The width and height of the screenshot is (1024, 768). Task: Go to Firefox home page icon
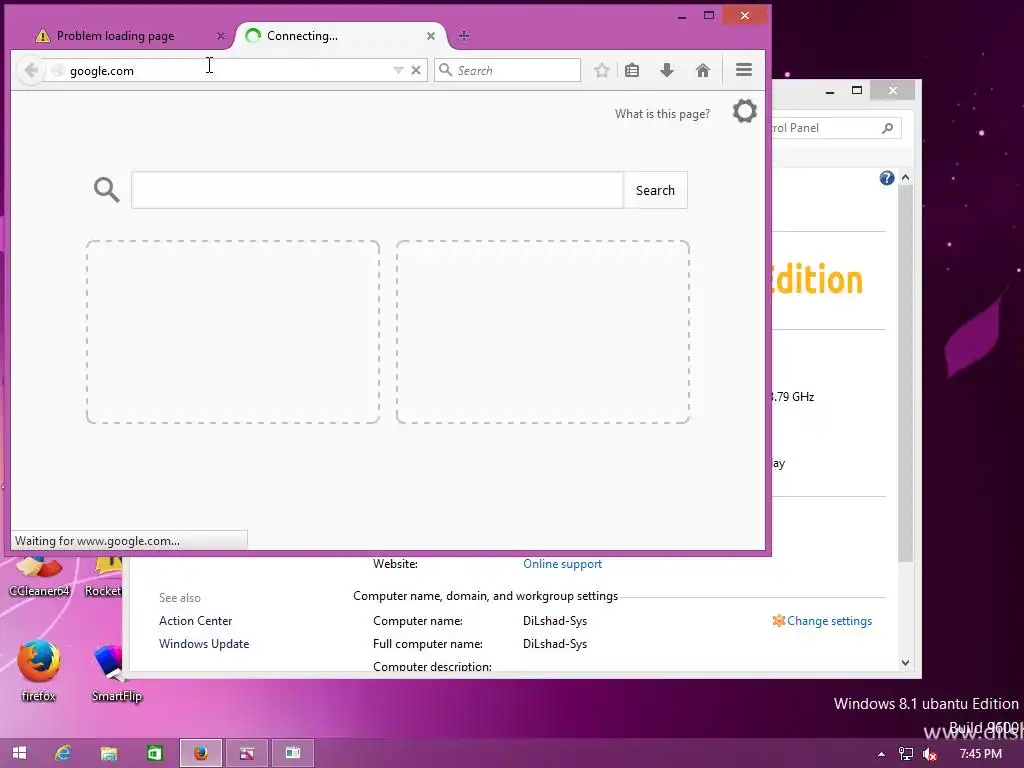click(703, 71)
